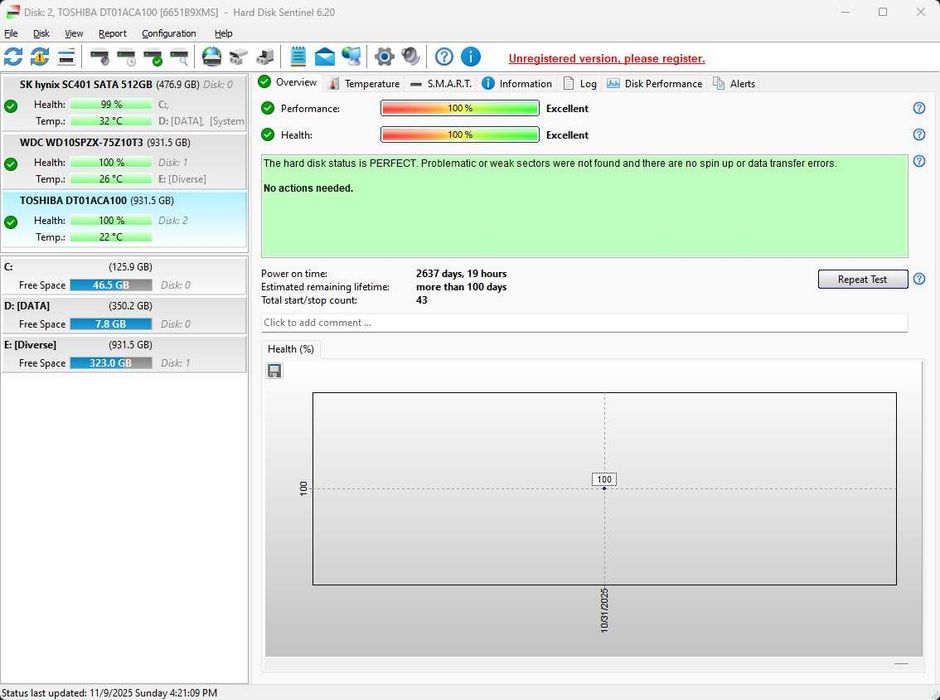Click the network monitor globe icon
The height and width of the screenshot is (700, 940).
point(351,58)
